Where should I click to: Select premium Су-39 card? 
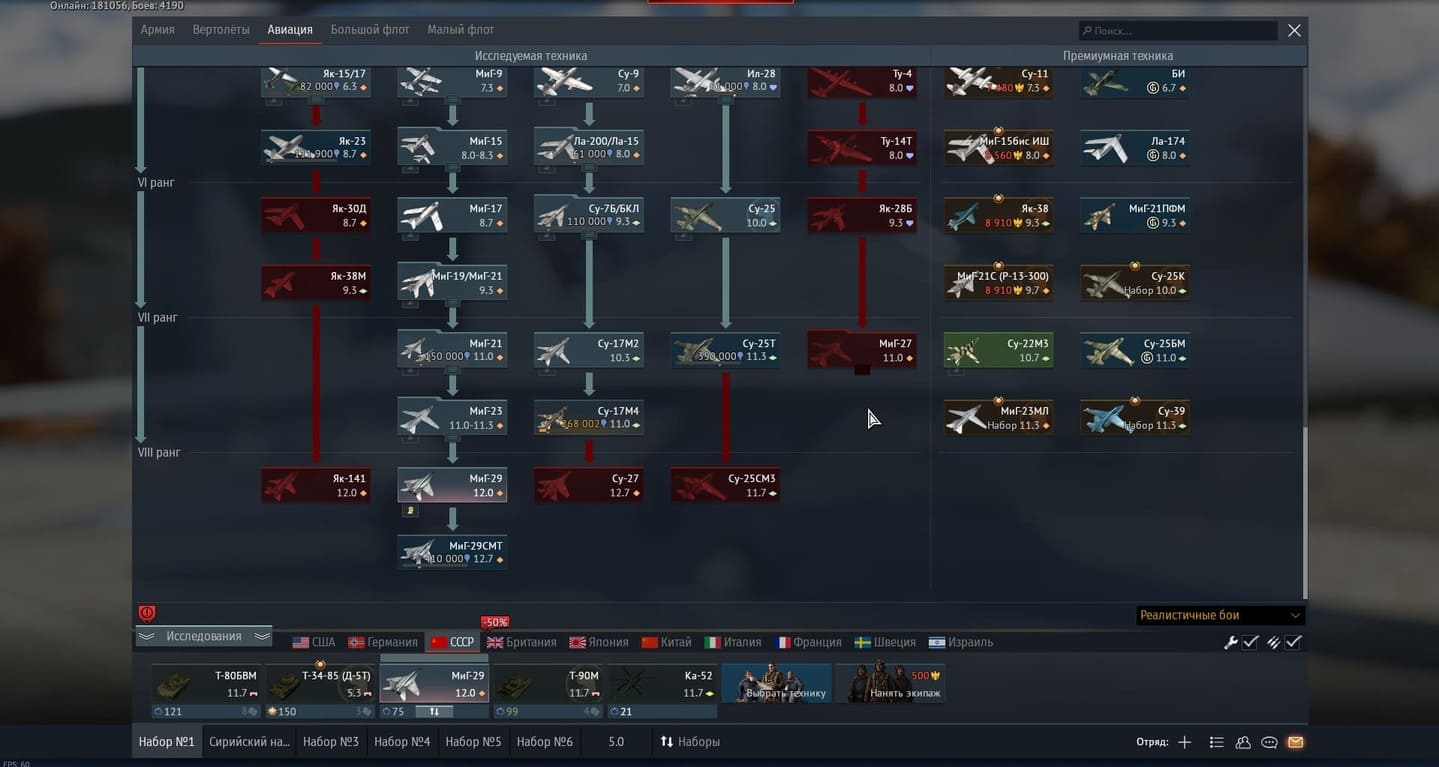[1135, 417]
